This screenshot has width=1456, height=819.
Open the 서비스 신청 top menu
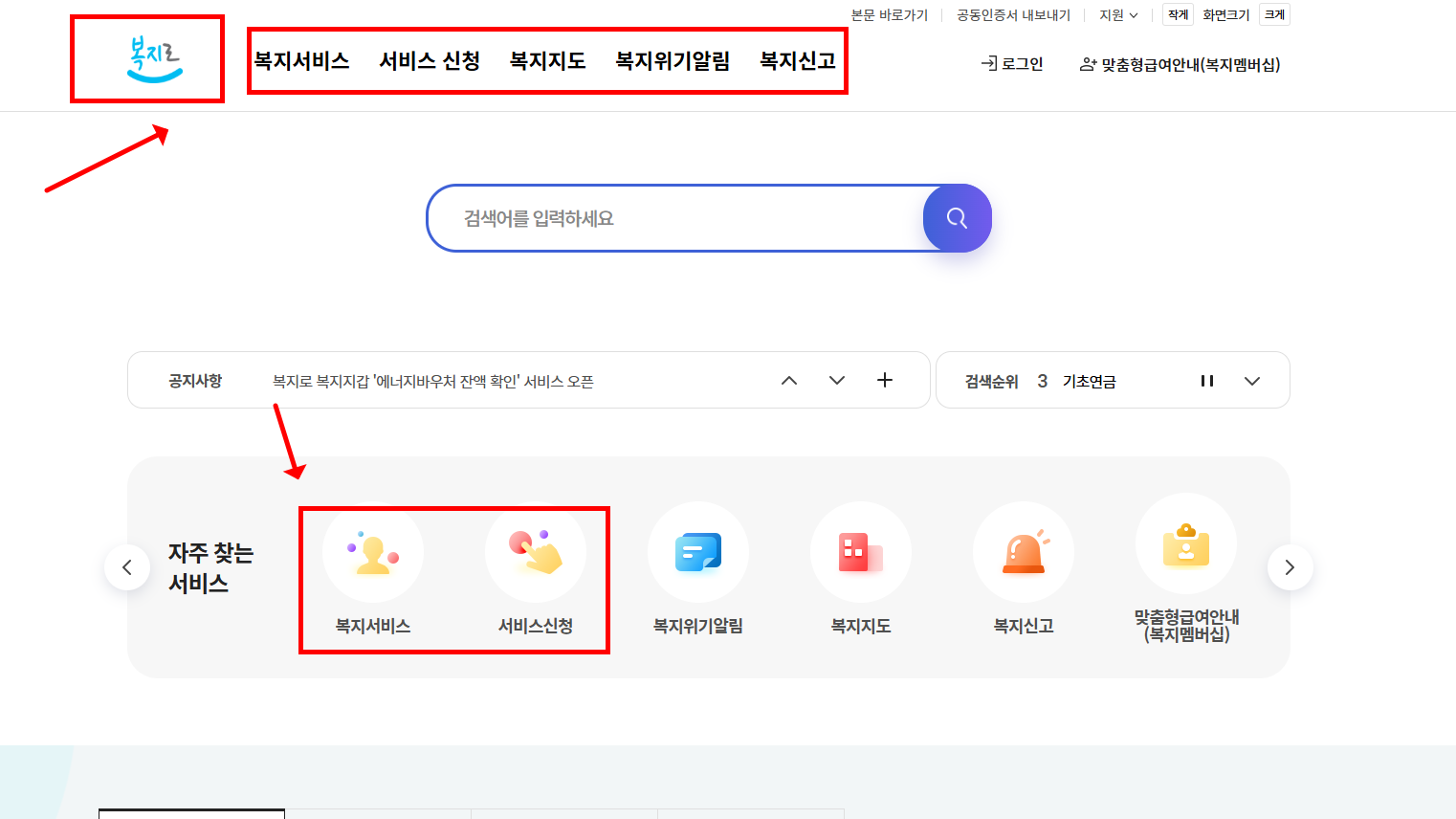click(x=430, y=61)
